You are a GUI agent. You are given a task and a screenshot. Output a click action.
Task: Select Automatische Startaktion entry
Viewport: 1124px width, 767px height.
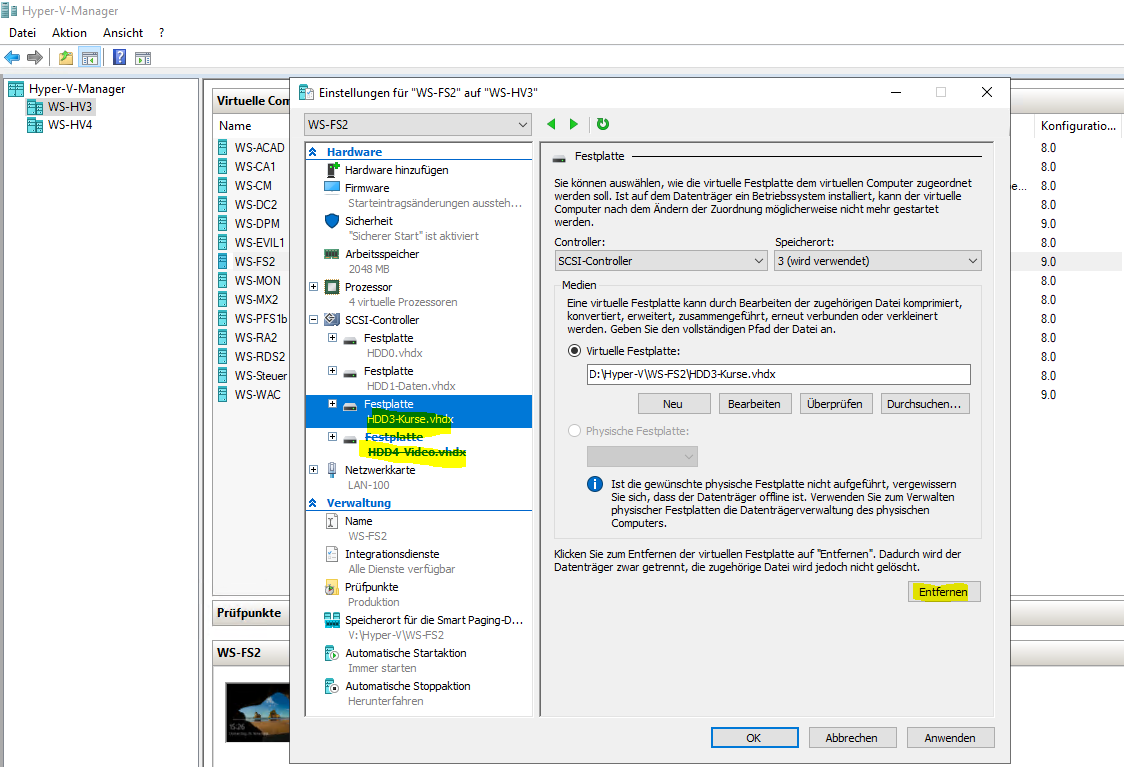point(406,653)
